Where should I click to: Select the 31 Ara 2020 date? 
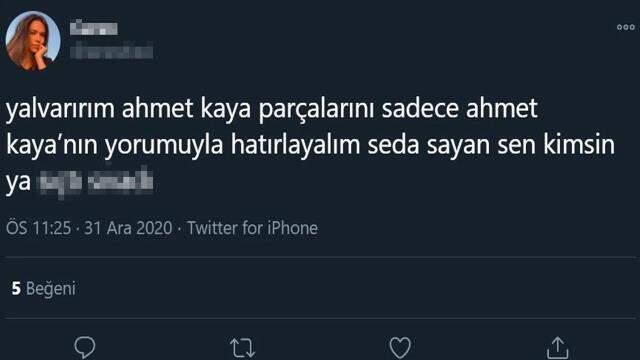128,228
